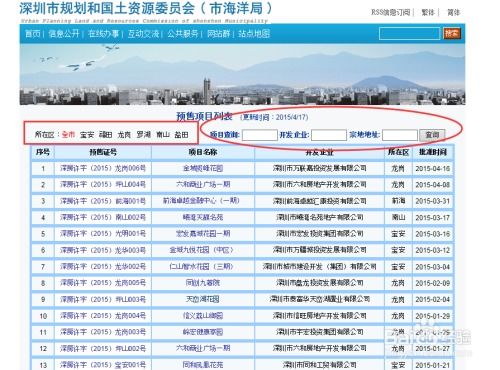The width and height of the screenshot is (500, 370).
Task: Open the 首页 navigation item
Action: pyautogui.click(x=33, y=34)
